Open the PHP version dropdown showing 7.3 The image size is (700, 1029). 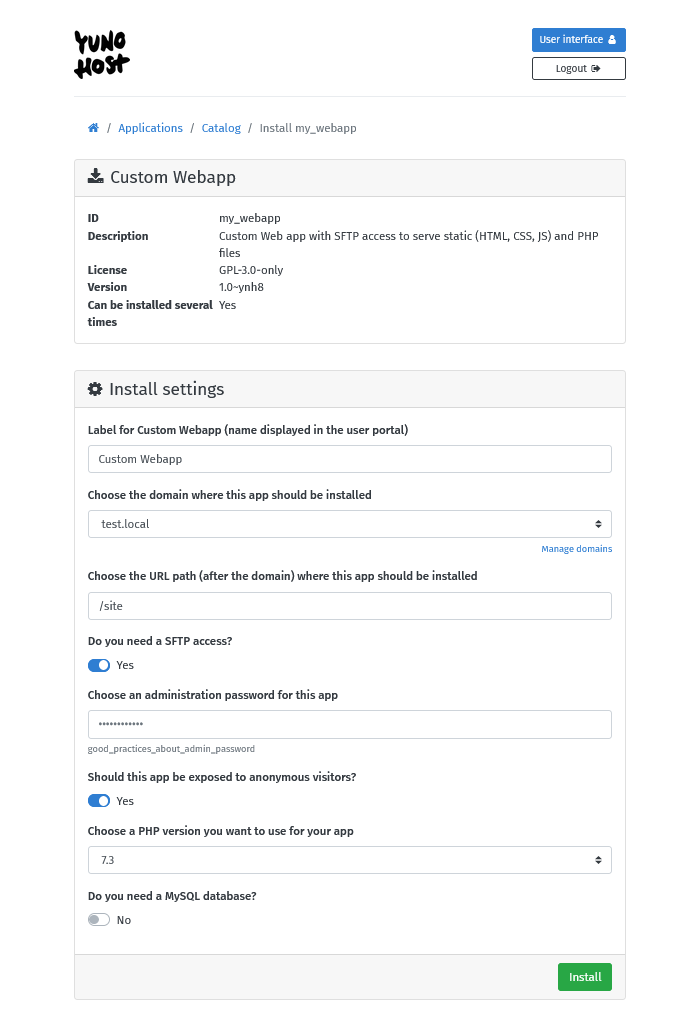(x=349, y=859)
